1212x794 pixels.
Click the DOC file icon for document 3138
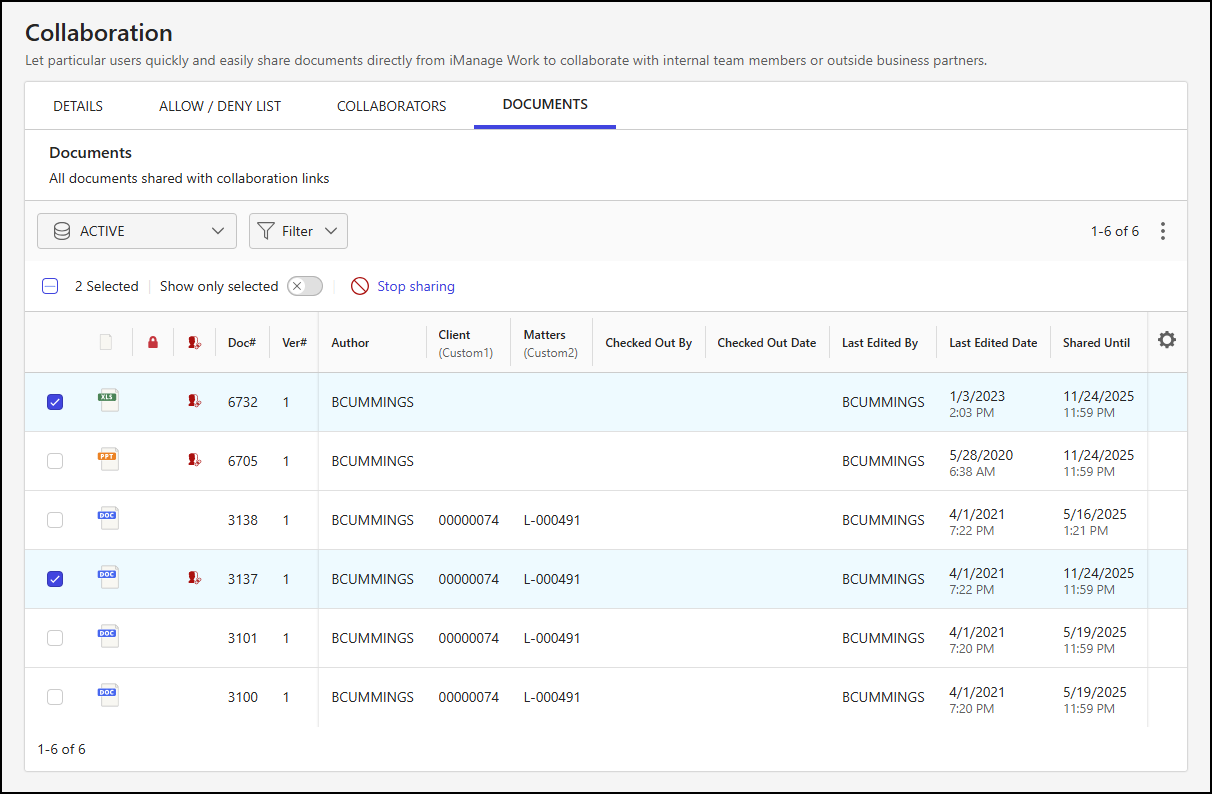pyautogui.click(x=108, y=518)
